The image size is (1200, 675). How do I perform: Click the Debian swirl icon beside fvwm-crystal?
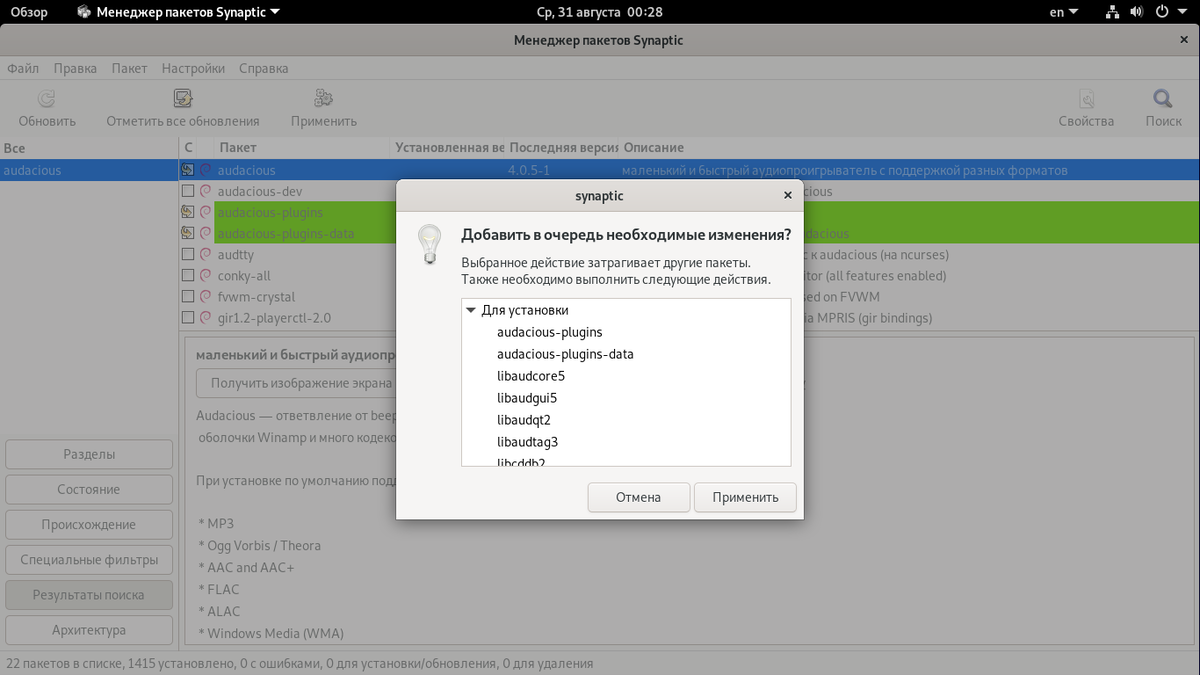click(x=206, y=297)
